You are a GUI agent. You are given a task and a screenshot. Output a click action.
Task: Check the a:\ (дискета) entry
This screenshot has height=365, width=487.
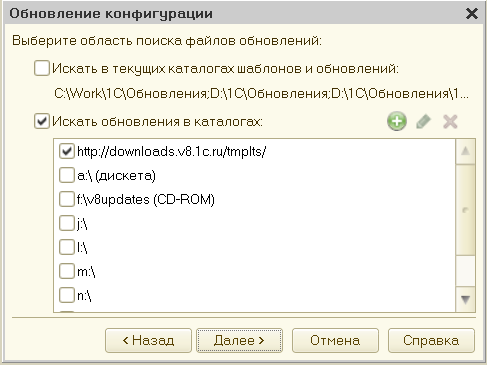click(x=67, y=175)
